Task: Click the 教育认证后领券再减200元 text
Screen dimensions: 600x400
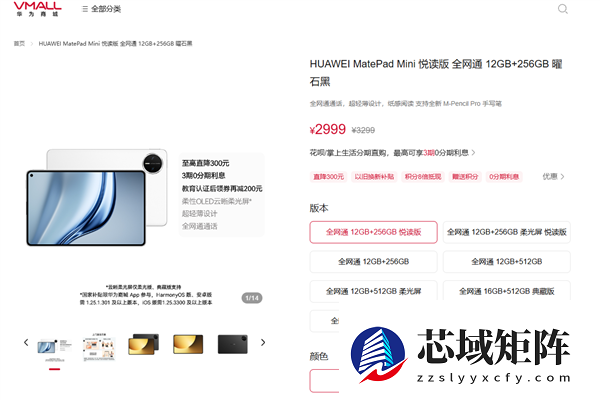Action: (222, 188)
